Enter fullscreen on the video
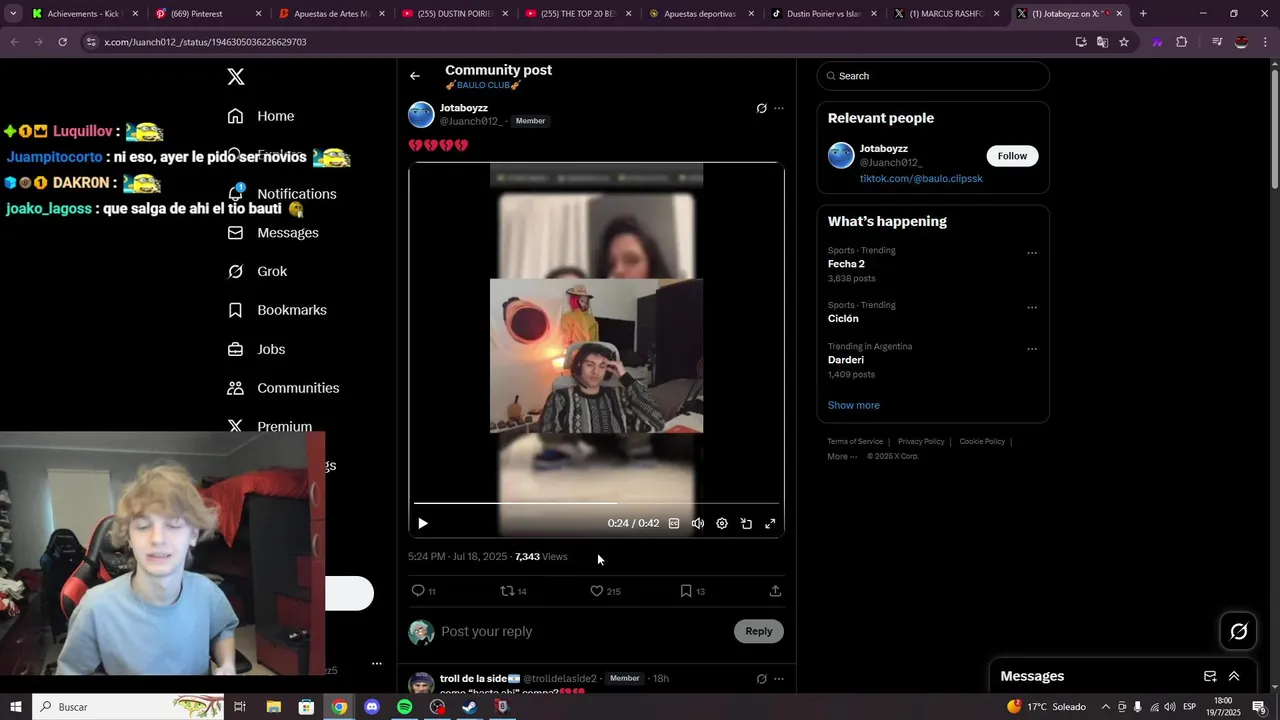This screenshot has height=720, width=1280. (770, 523)
